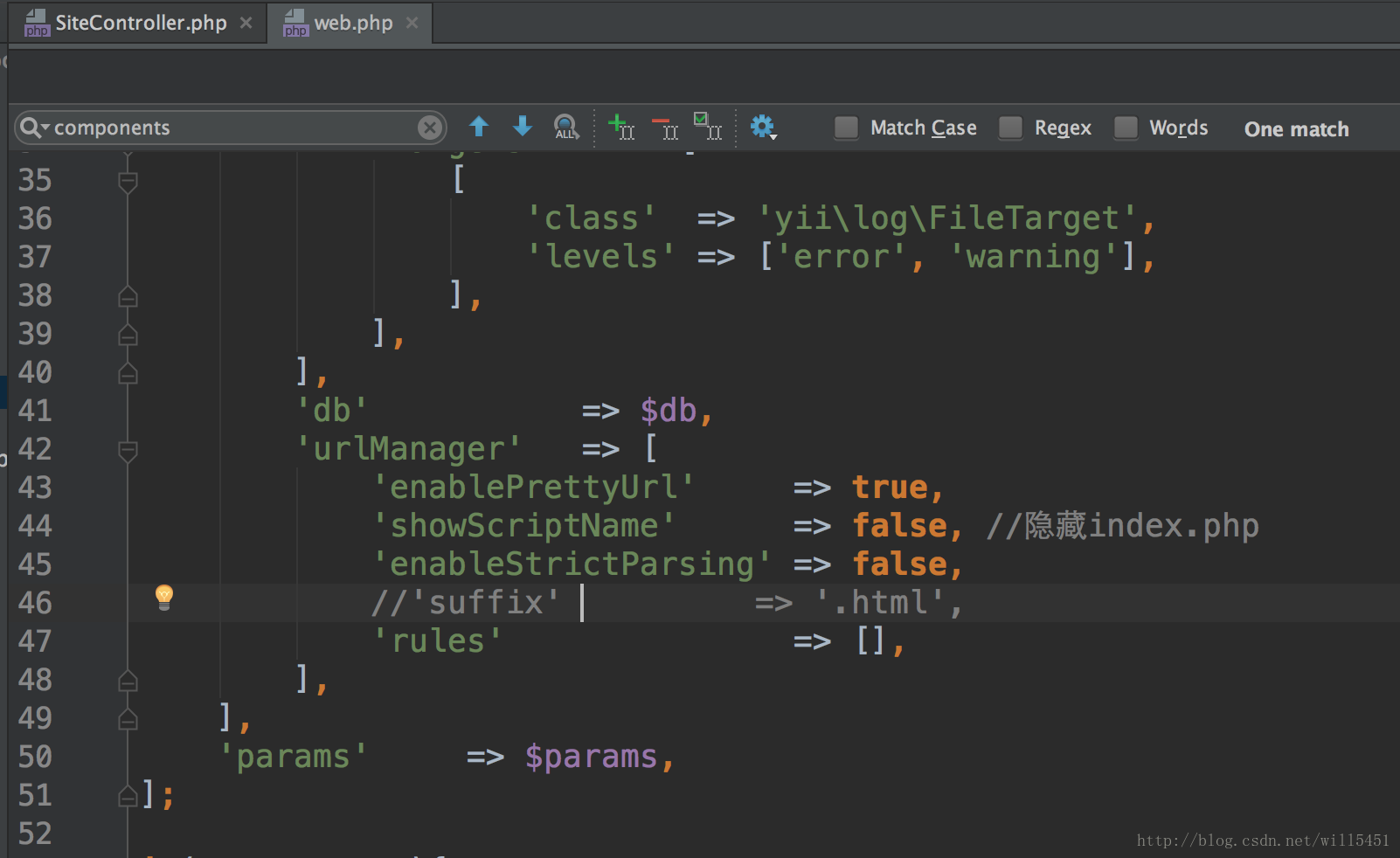
Task: Add selection for next occurrence (green plus icon)
Action: pos(621,127)
